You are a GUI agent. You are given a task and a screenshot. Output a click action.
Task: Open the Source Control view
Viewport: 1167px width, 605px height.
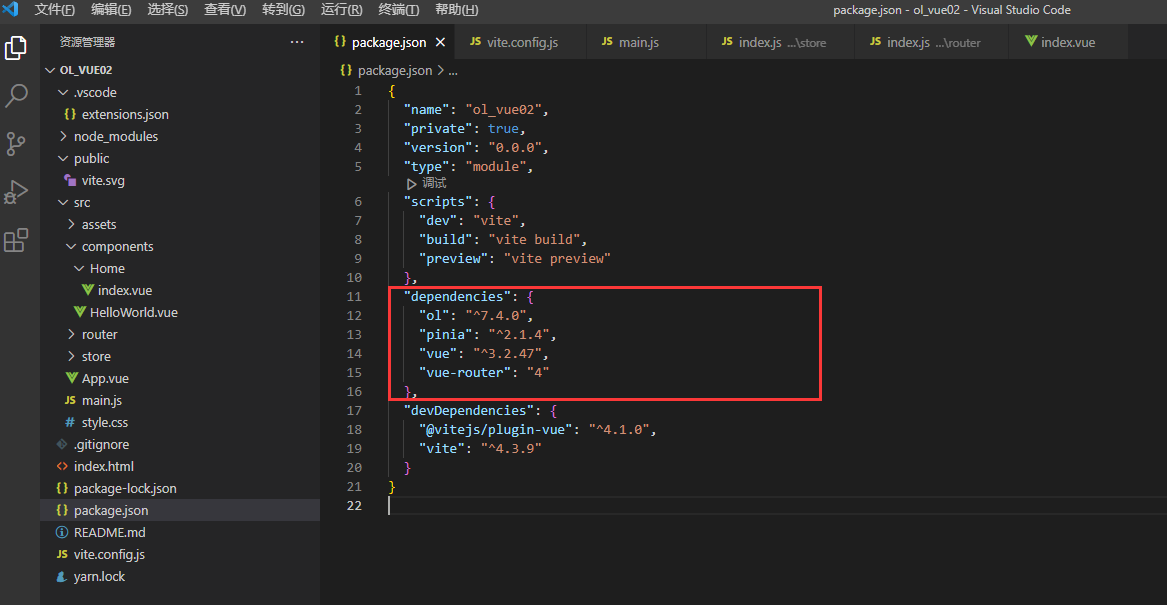click(15, 144)
